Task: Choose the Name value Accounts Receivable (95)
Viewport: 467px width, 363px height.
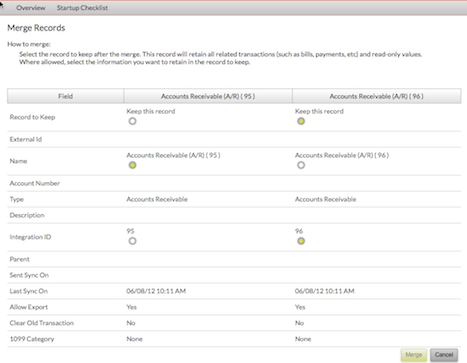Action: [132, 165]
